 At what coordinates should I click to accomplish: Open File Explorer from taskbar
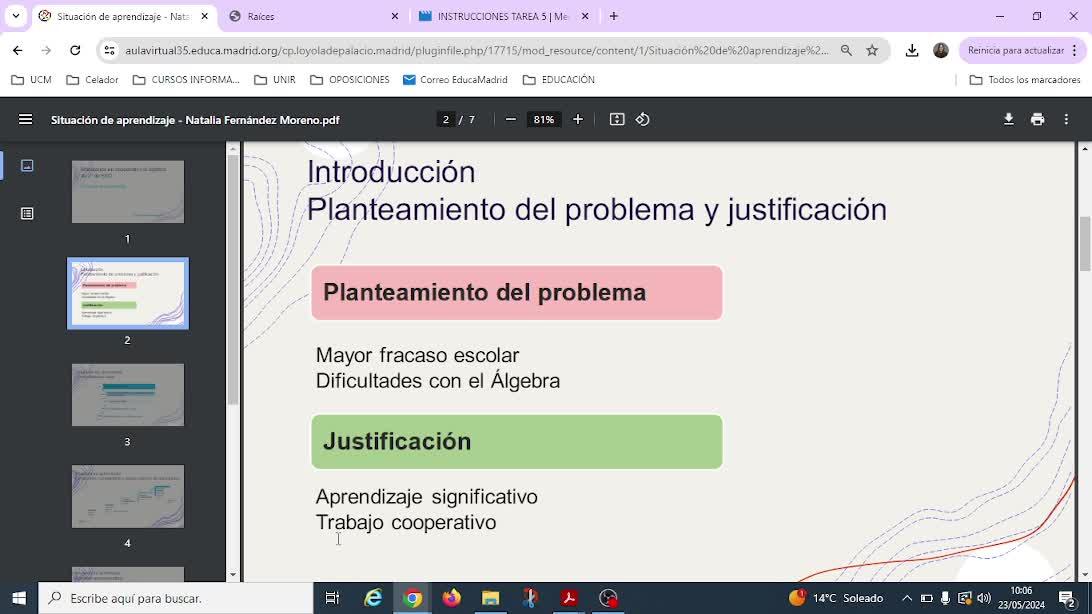coord(490,598)
